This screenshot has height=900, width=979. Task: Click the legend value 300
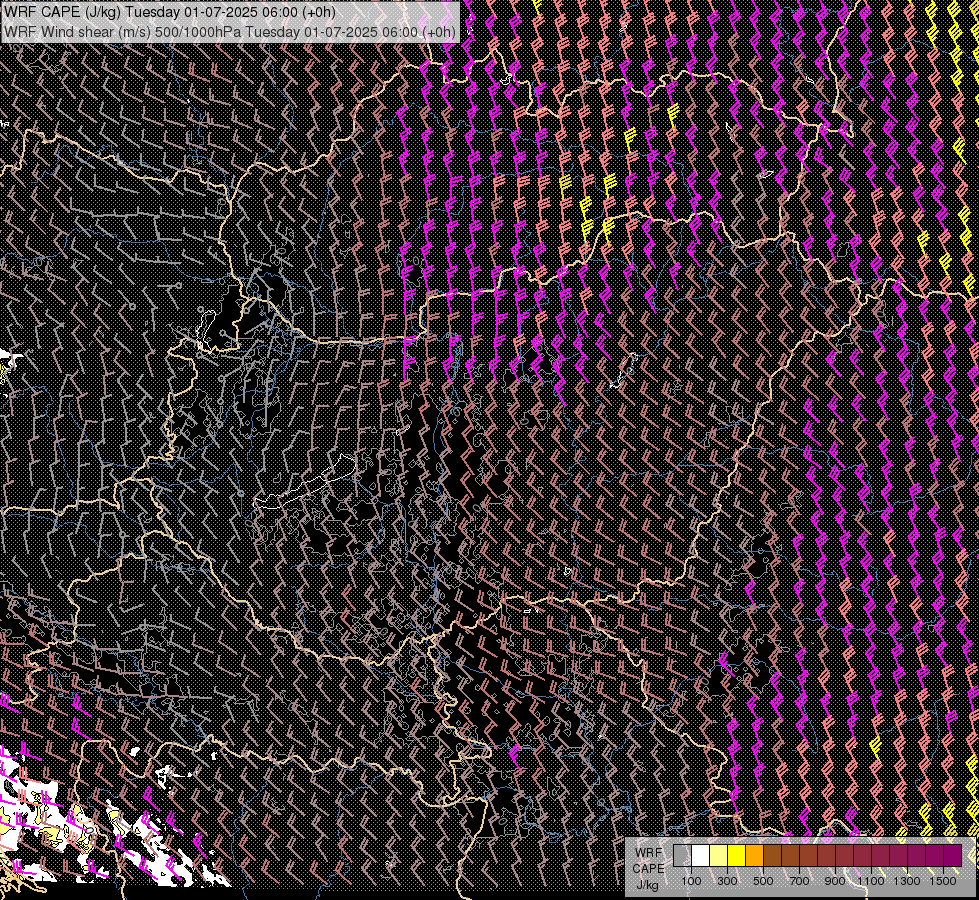[727, 881]
